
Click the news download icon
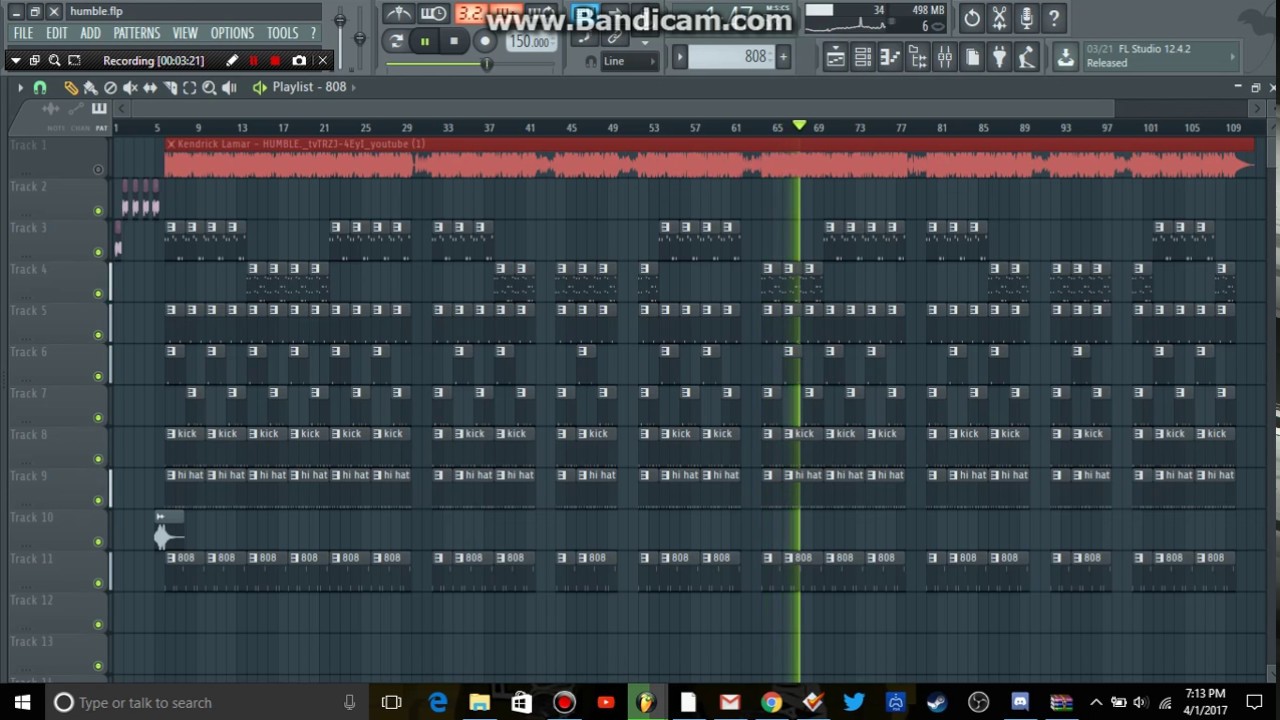(1066, 58)
